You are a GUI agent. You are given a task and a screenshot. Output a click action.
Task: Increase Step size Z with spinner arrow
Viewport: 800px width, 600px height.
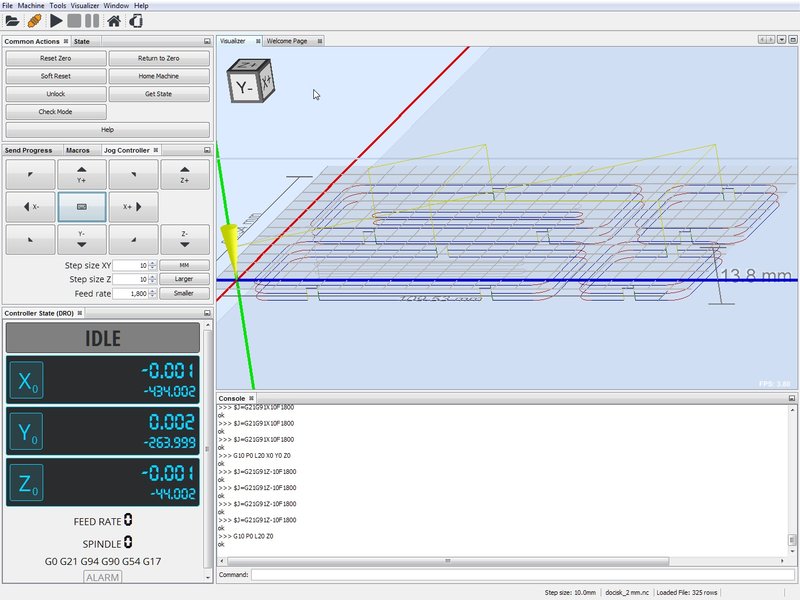point(152,277)
